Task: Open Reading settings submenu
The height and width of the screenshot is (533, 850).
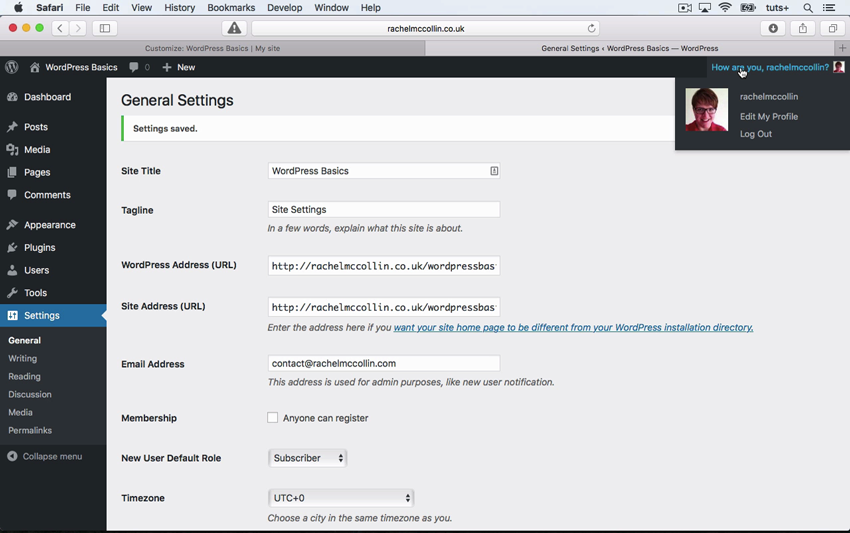Action: pyautogui.click(x=24, y=376)
